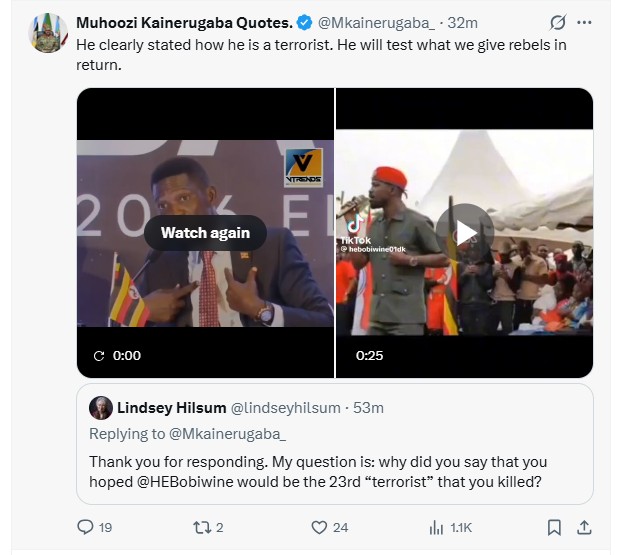Click the share upload icon
This screenshot has height=555, width=623.
click(586, 527)
